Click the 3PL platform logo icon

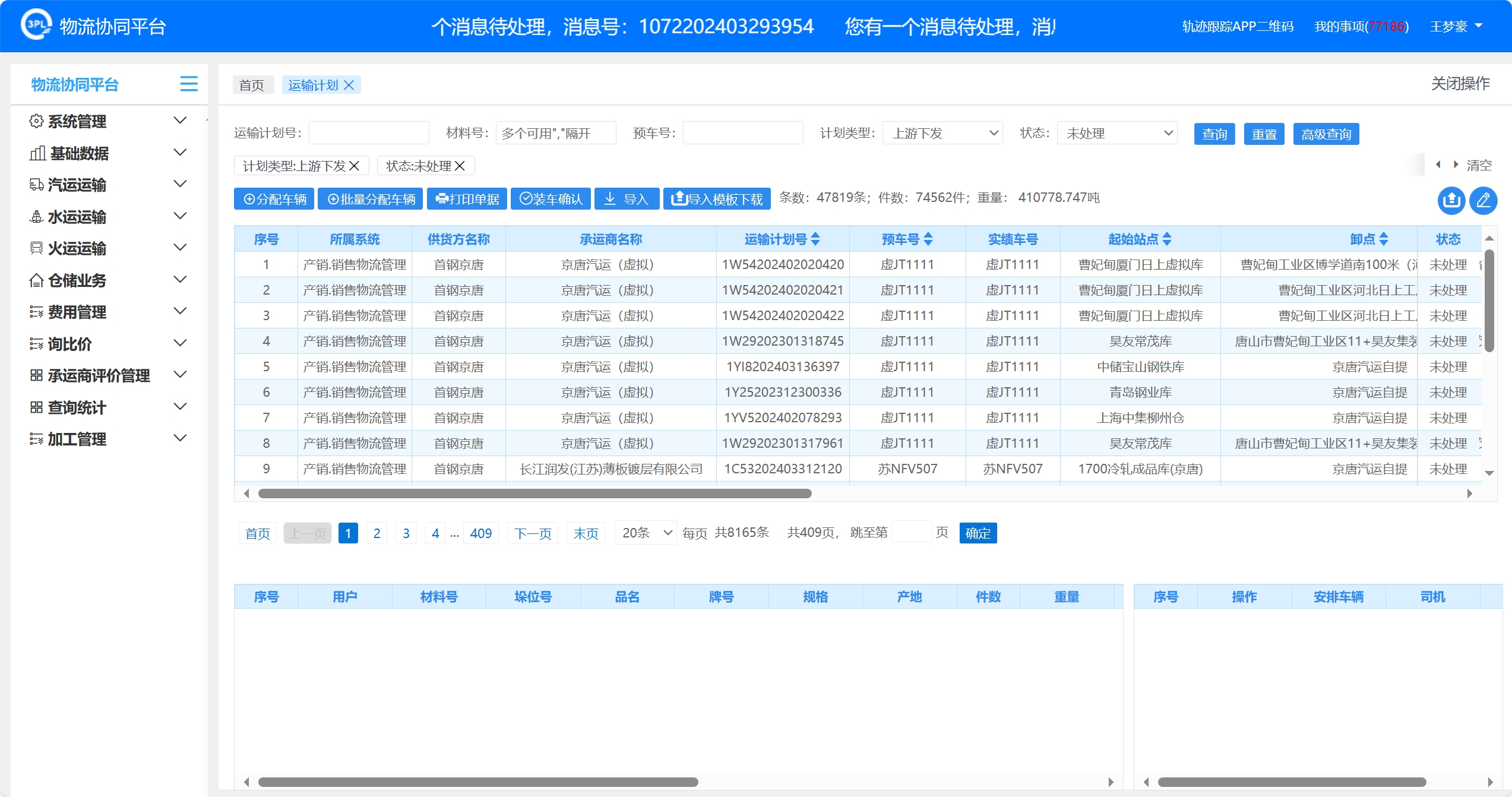tap(36, 25)
